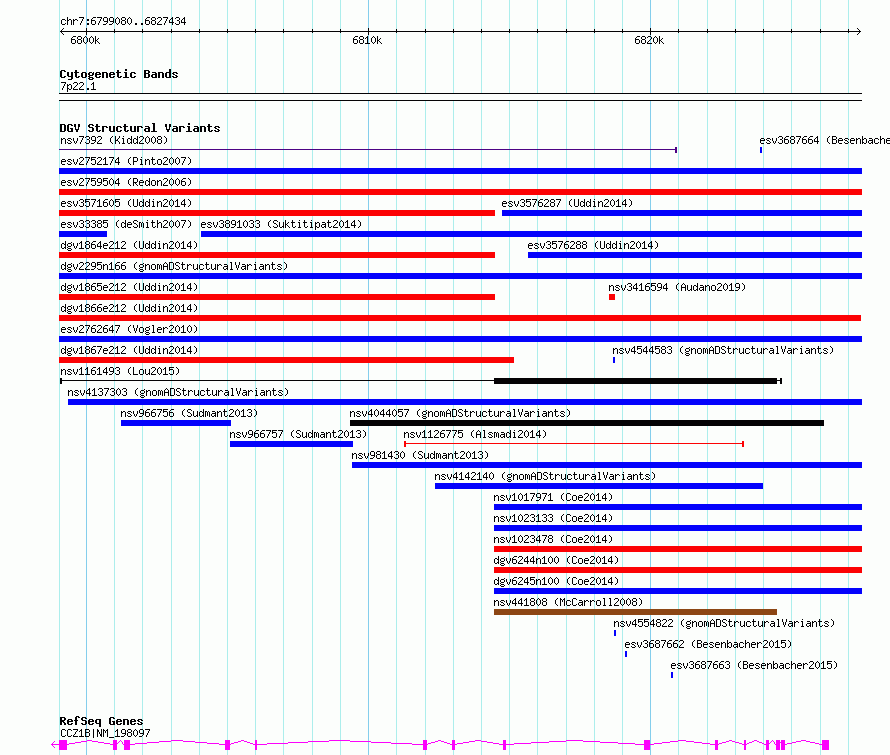Select the brown nsv441808 variant bar

(635, 612)
